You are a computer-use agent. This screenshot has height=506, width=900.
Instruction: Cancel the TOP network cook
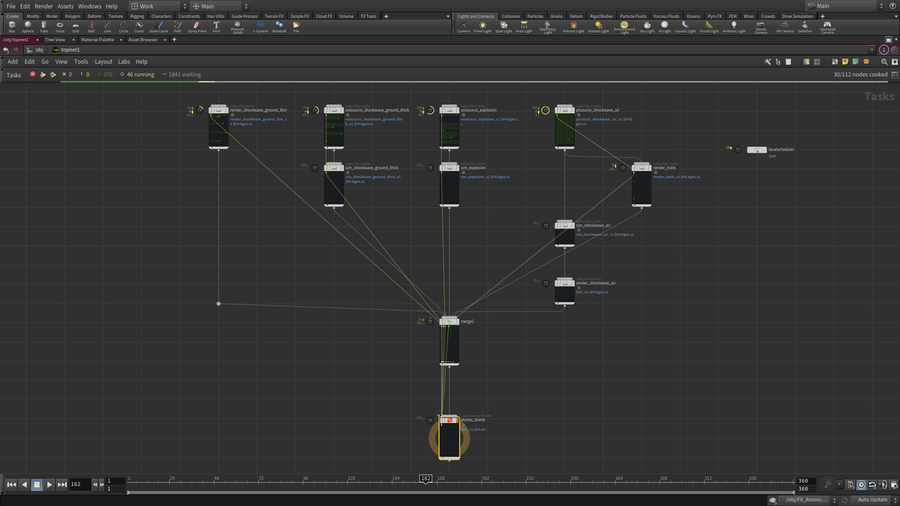pos(33,75)
